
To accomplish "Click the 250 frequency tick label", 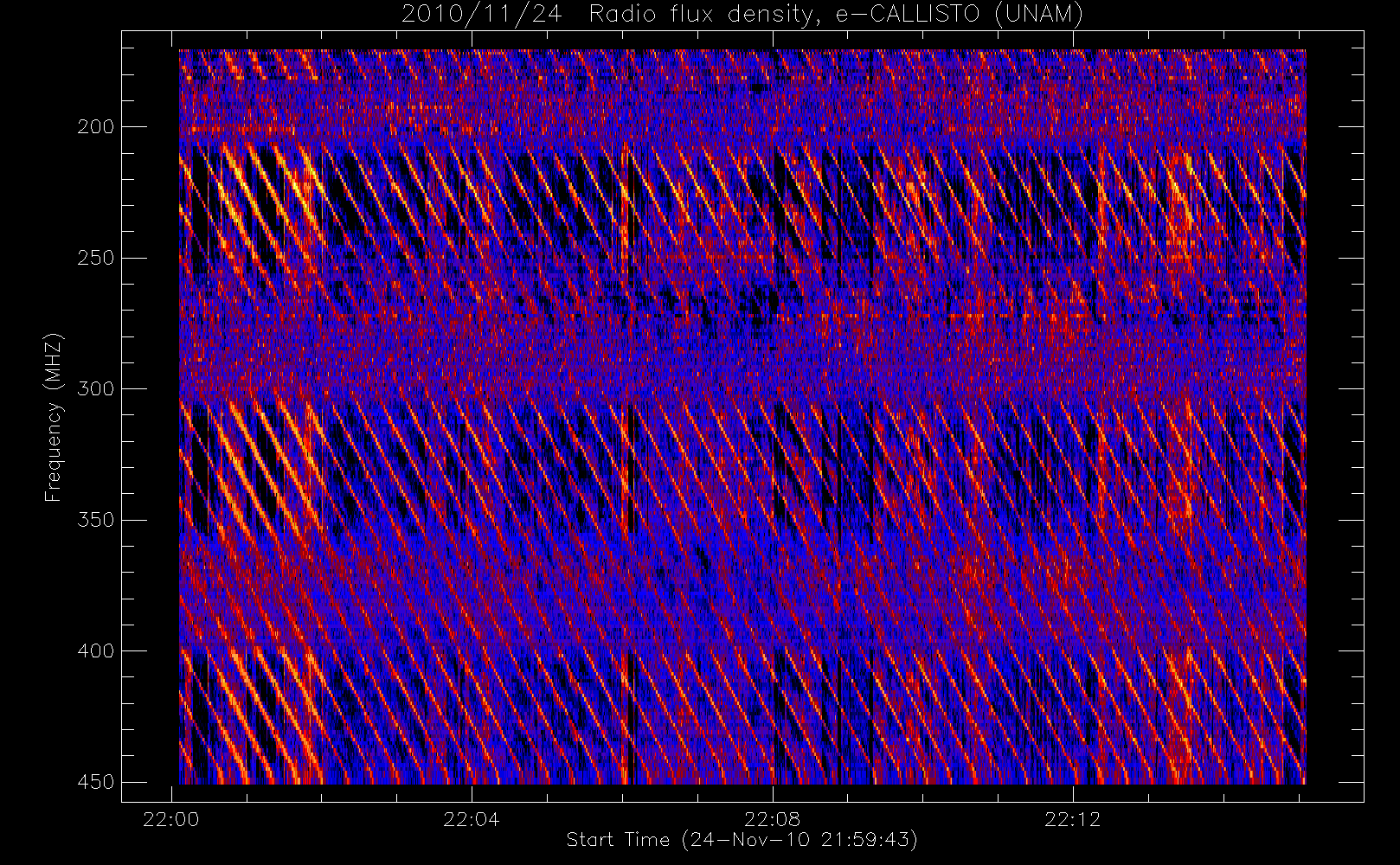I will (96, 258).
